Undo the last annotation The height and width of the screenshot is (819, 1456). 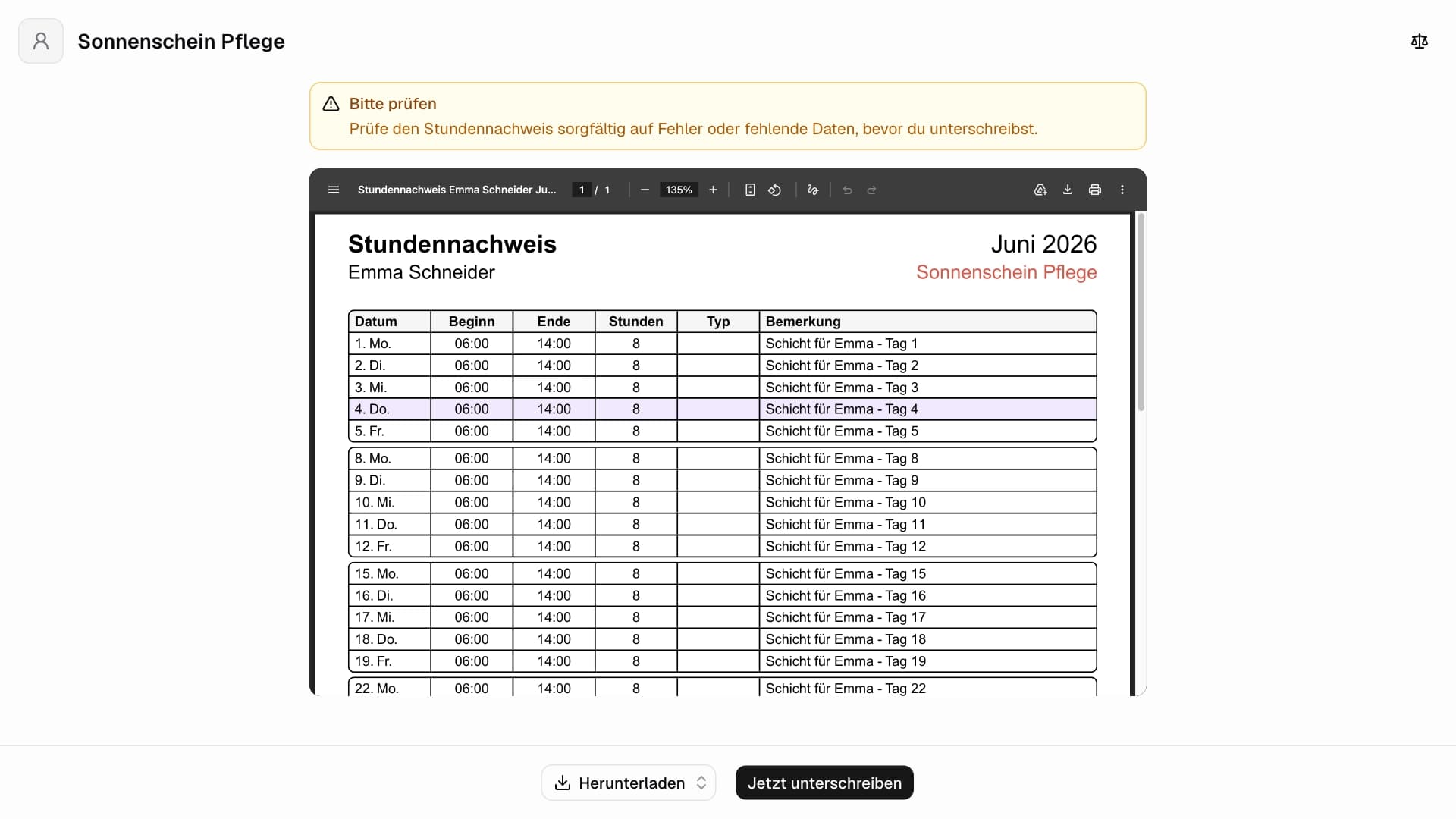pos(848,190)
